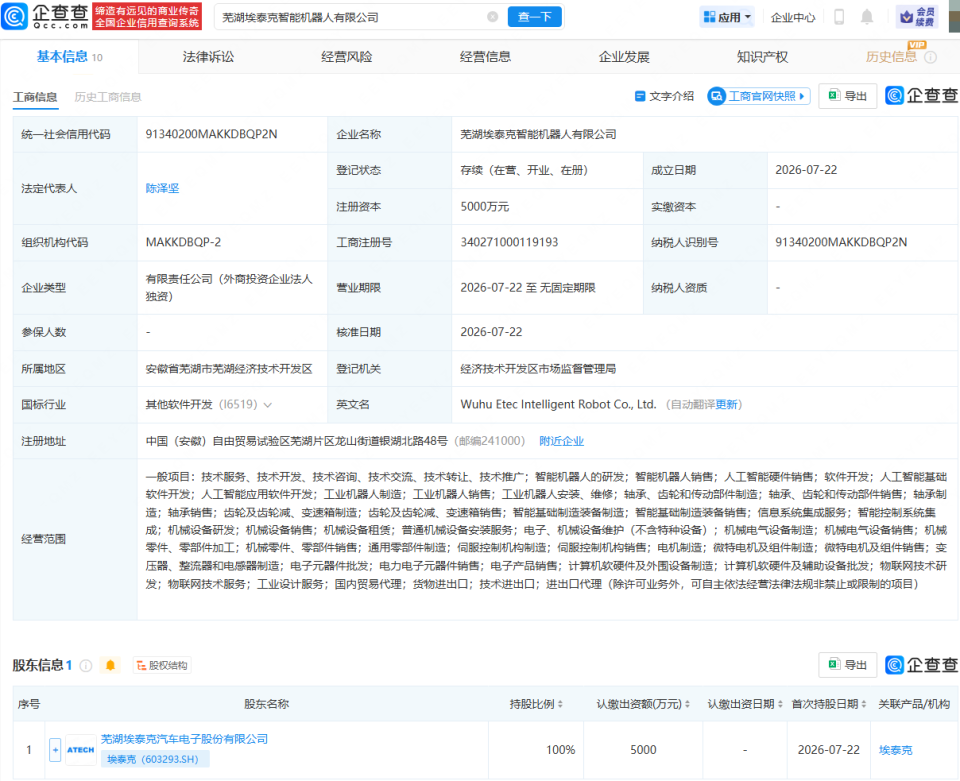
Task: Open 股权结构 button
Action: (162, 665)
